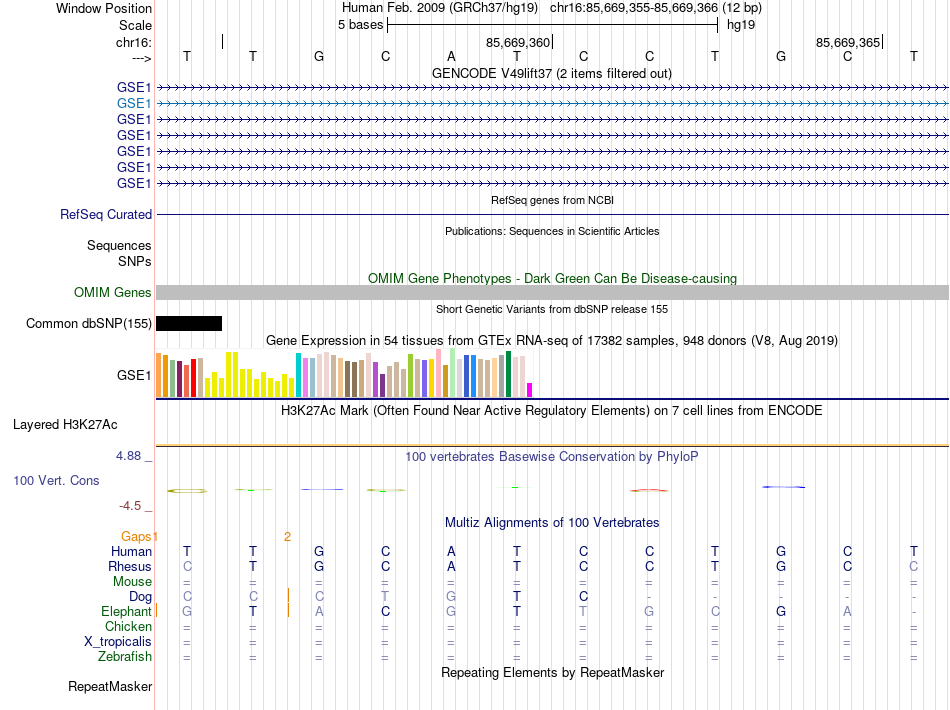Click the H3K27Ac Mark track title
The image size is (950, 710).
click(x=552, y=411)
